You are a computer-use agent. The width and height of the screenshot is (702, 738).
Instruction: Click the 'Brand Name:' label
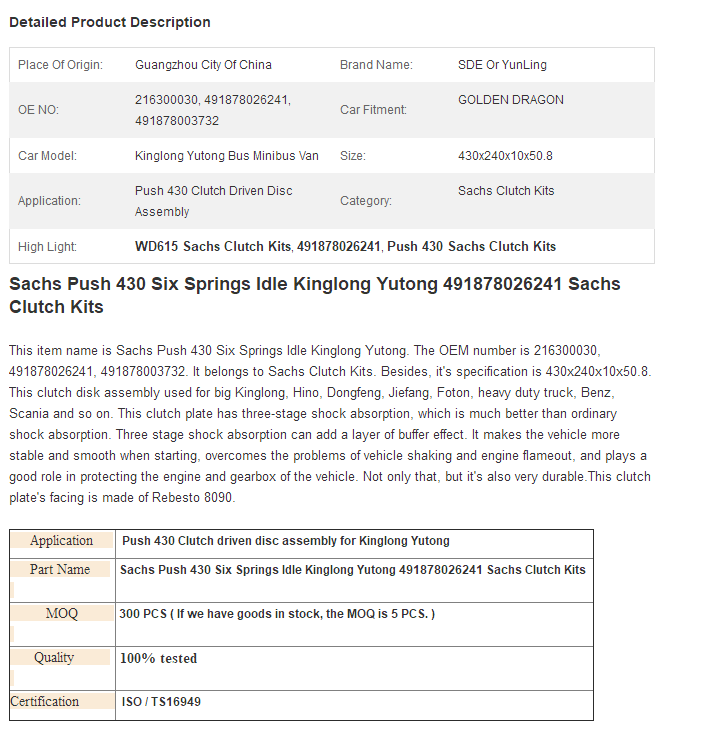pyautogui.click(x=376, y=65)
